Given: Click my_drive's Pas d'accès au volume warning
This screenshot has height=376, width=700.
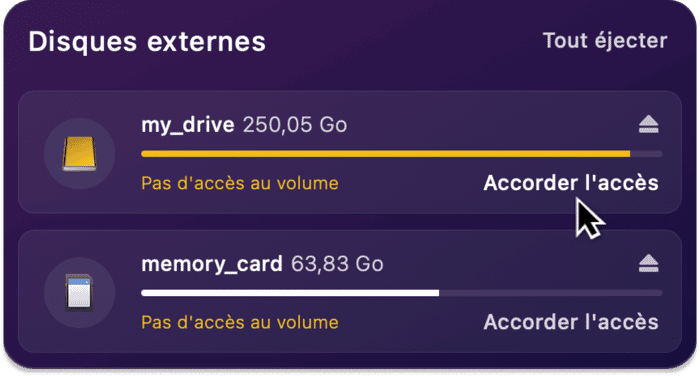Looking at the screenshot, I should pos(240,184).
